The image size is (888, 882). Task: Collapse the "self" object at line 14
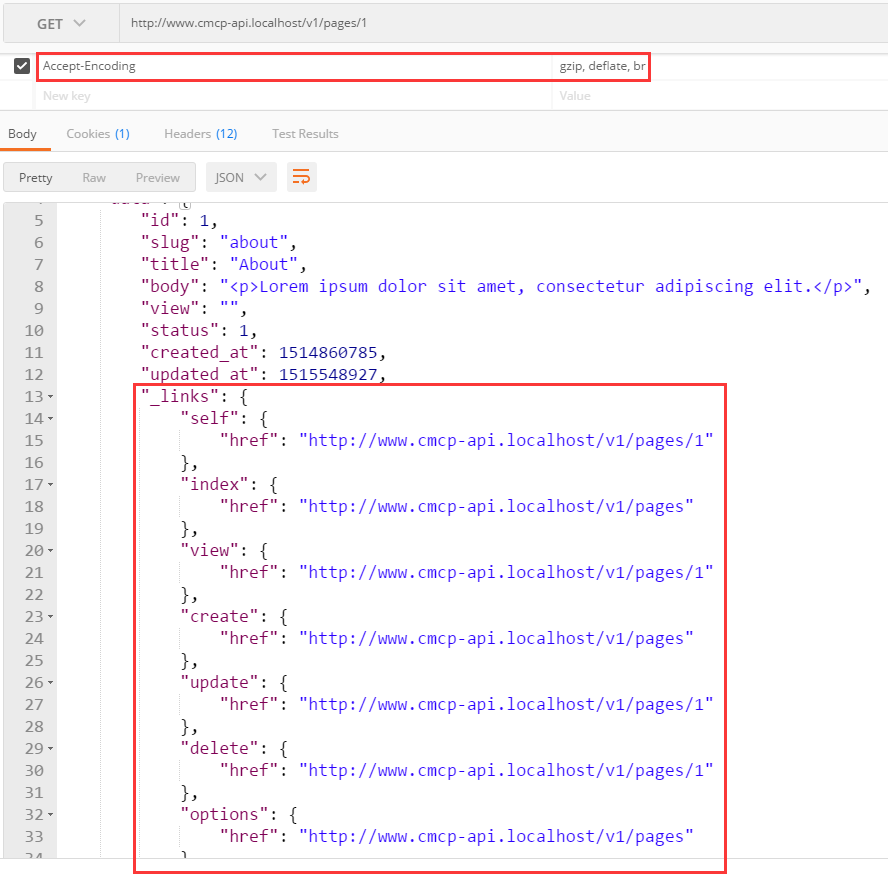(x=50, y=419)
